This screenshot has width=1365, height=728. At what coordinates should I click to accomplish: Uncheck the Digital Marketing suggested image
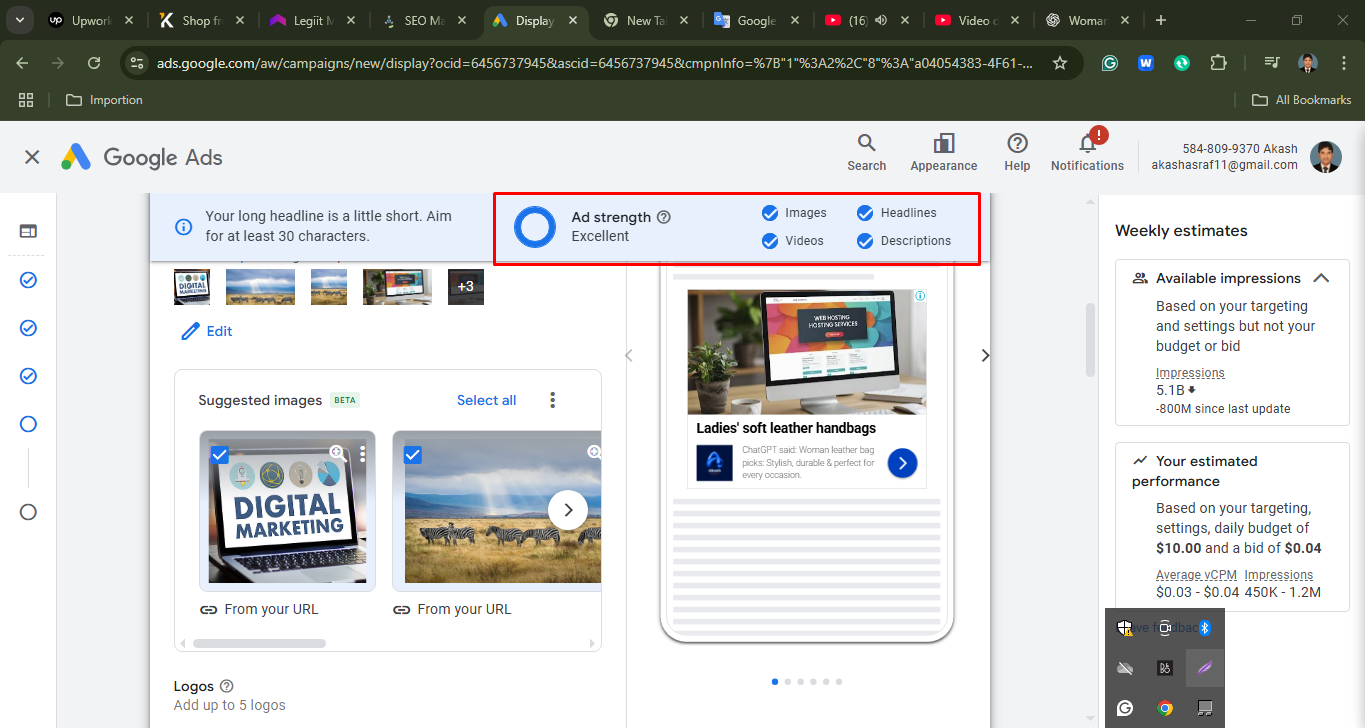click(219, 454)
